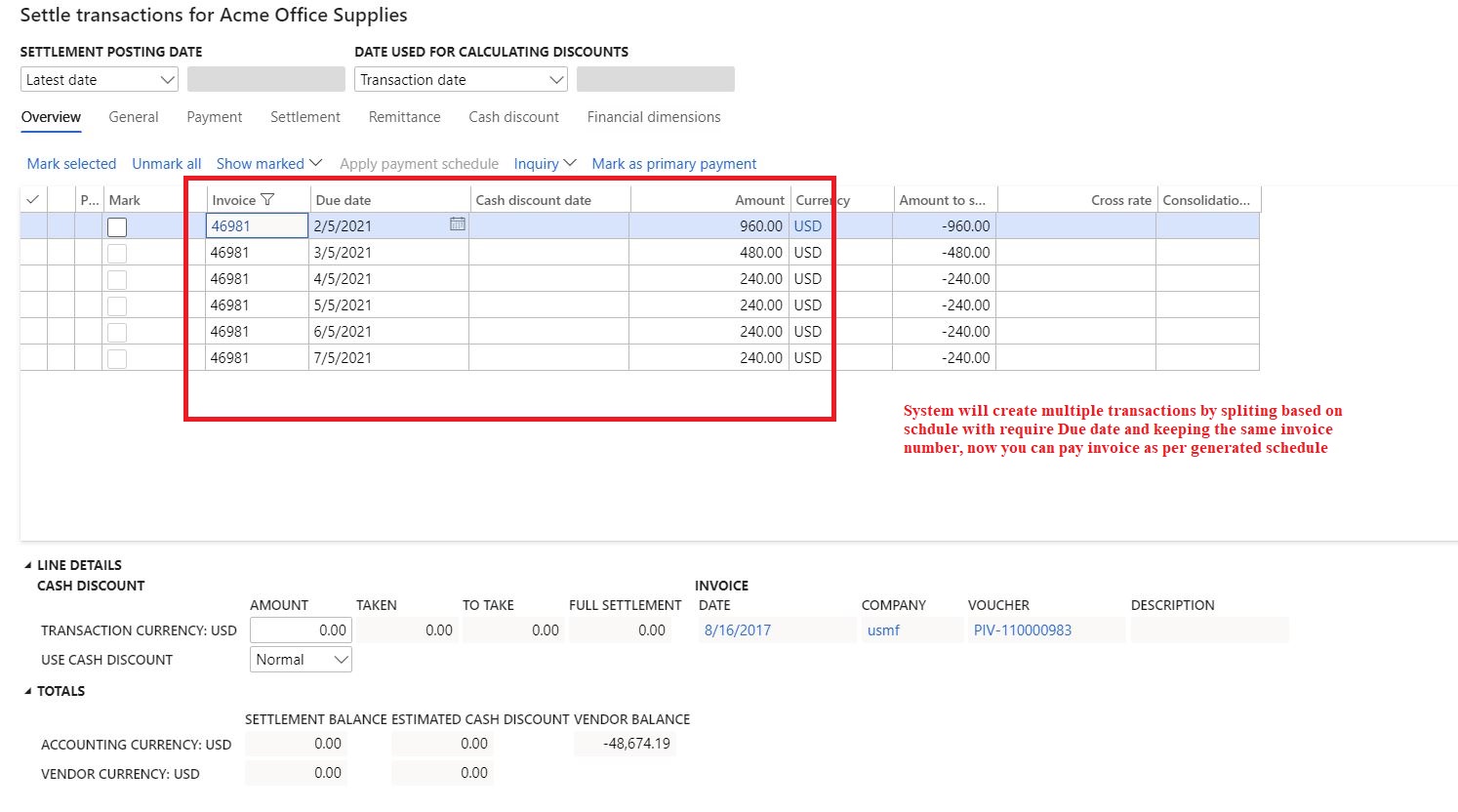Open the Inquiry dropdown
The image size is (1458, 812).
pyautogui.click(x=544, y=163)
